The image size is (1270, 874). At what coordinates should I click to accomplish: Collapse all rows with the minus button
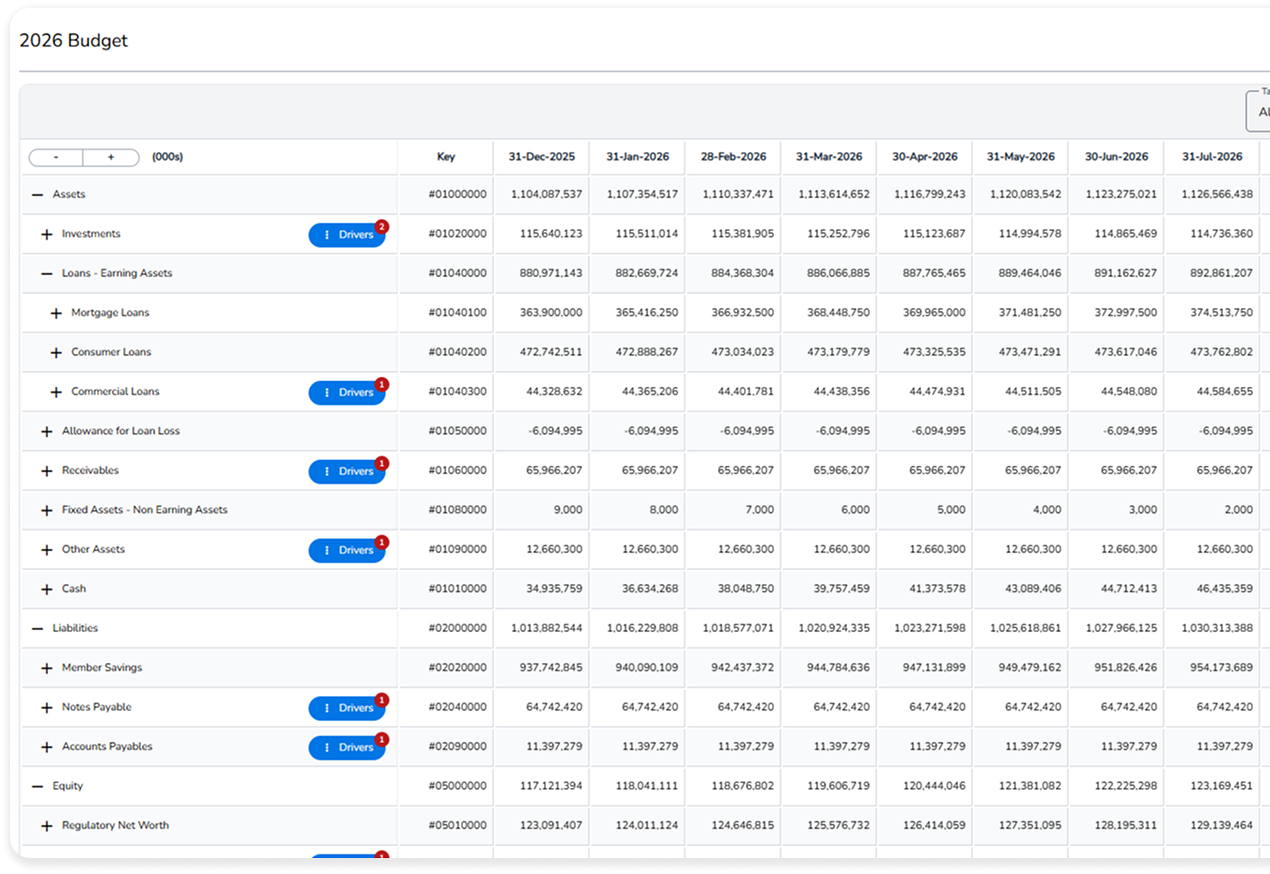(x=56, y=157)
